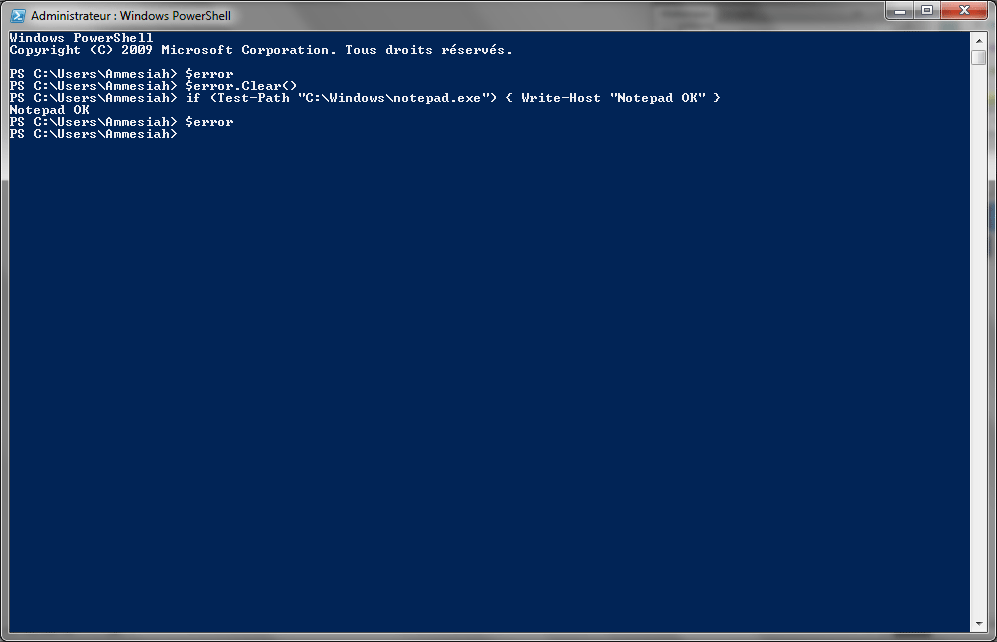This screenshot has width=997, height=642.
Task: Click the current empty prompt line
Action: tap(93, 133)
